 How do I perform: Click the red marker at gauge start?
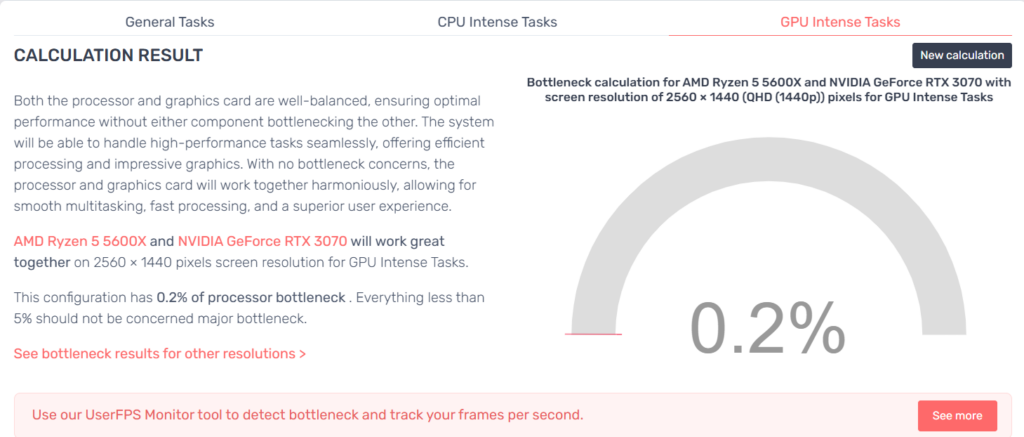click(x=593, y=334)
